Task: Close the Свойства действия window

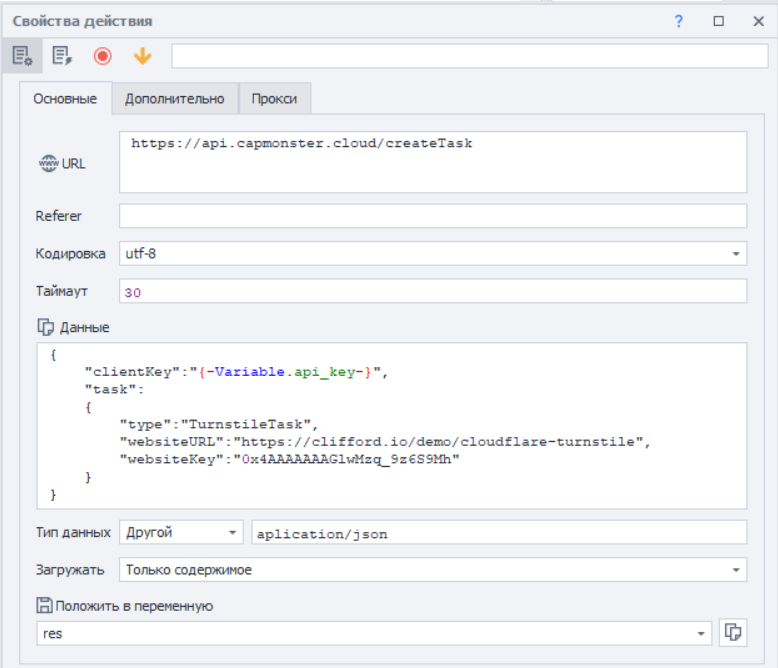Action: point(758,21)
